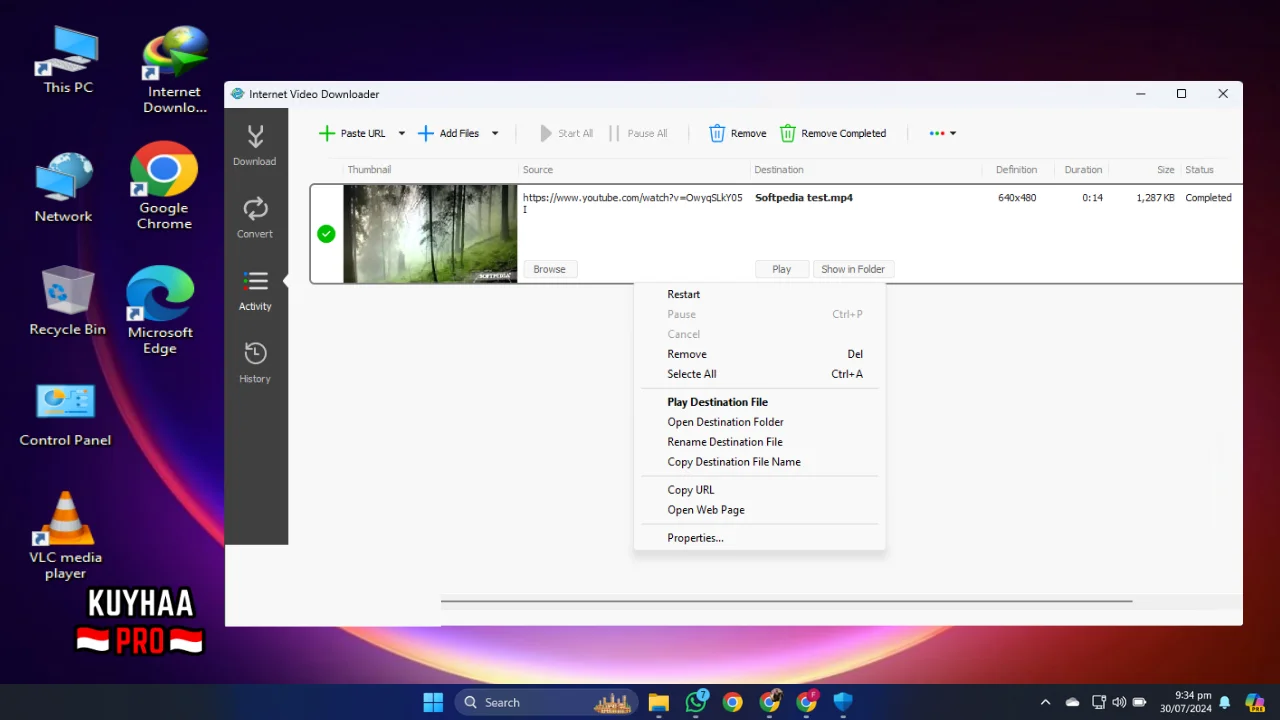Open VLC media player desktop shortcut
The width and height of the screenshot is (1280, 720).
coord(65,535)
